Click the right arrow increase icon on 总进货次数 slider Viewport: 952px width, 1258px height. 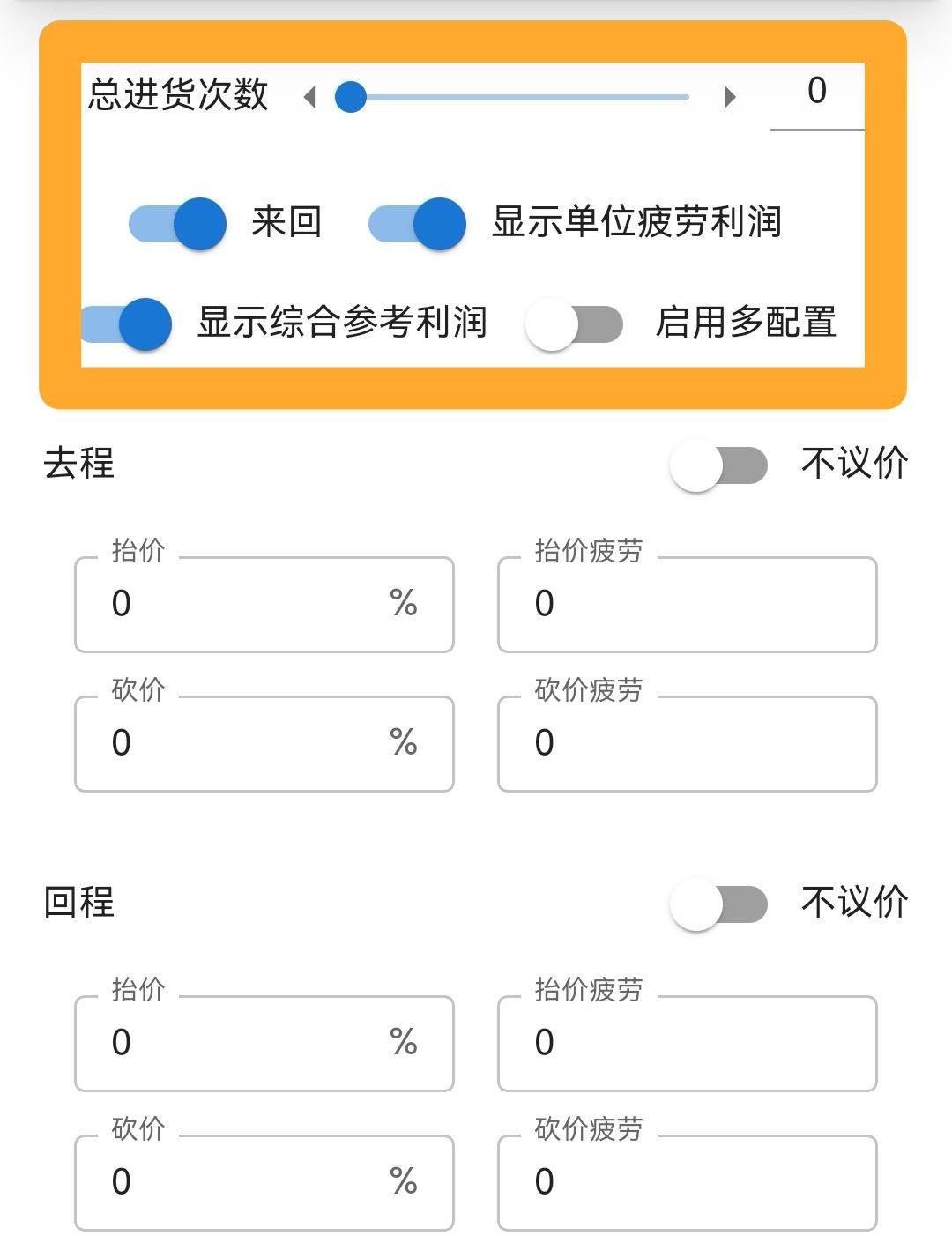pyautogui.click(x=729, y=97)
